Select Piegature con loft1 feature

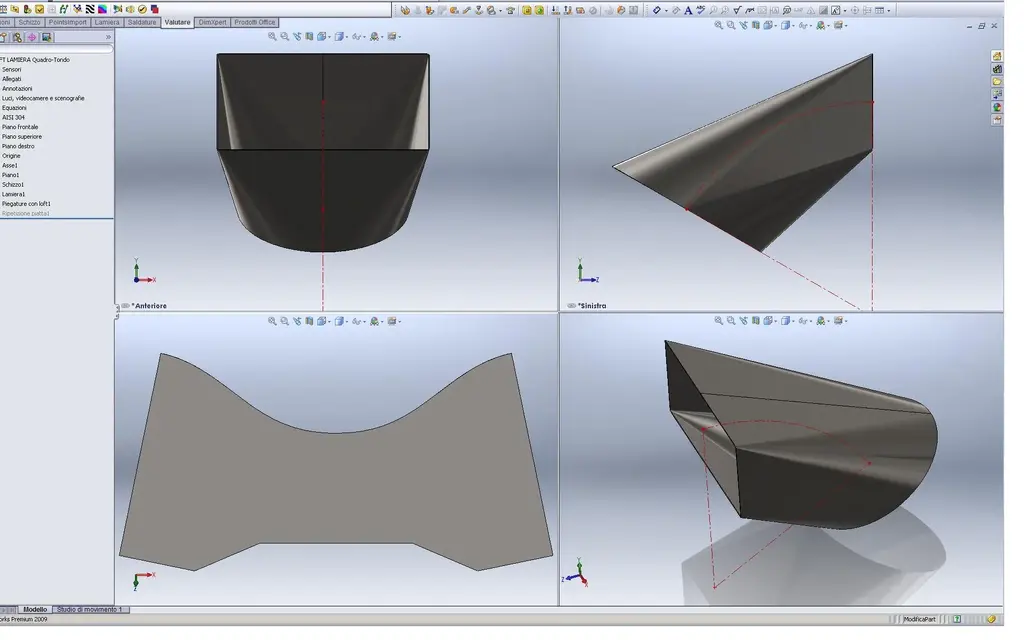tap(26, 204)
